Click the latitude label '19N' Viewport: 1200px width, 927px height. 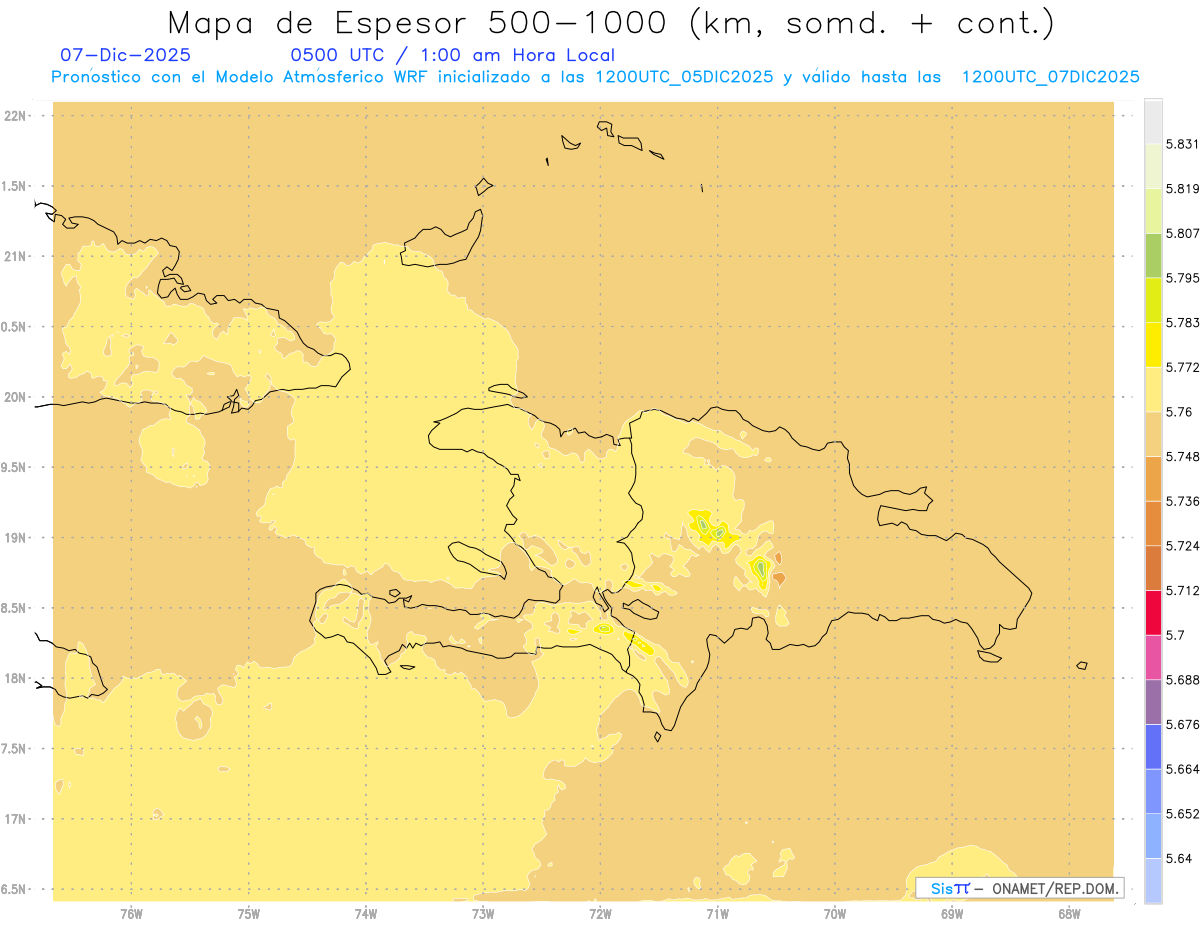[x=17, y=538]
